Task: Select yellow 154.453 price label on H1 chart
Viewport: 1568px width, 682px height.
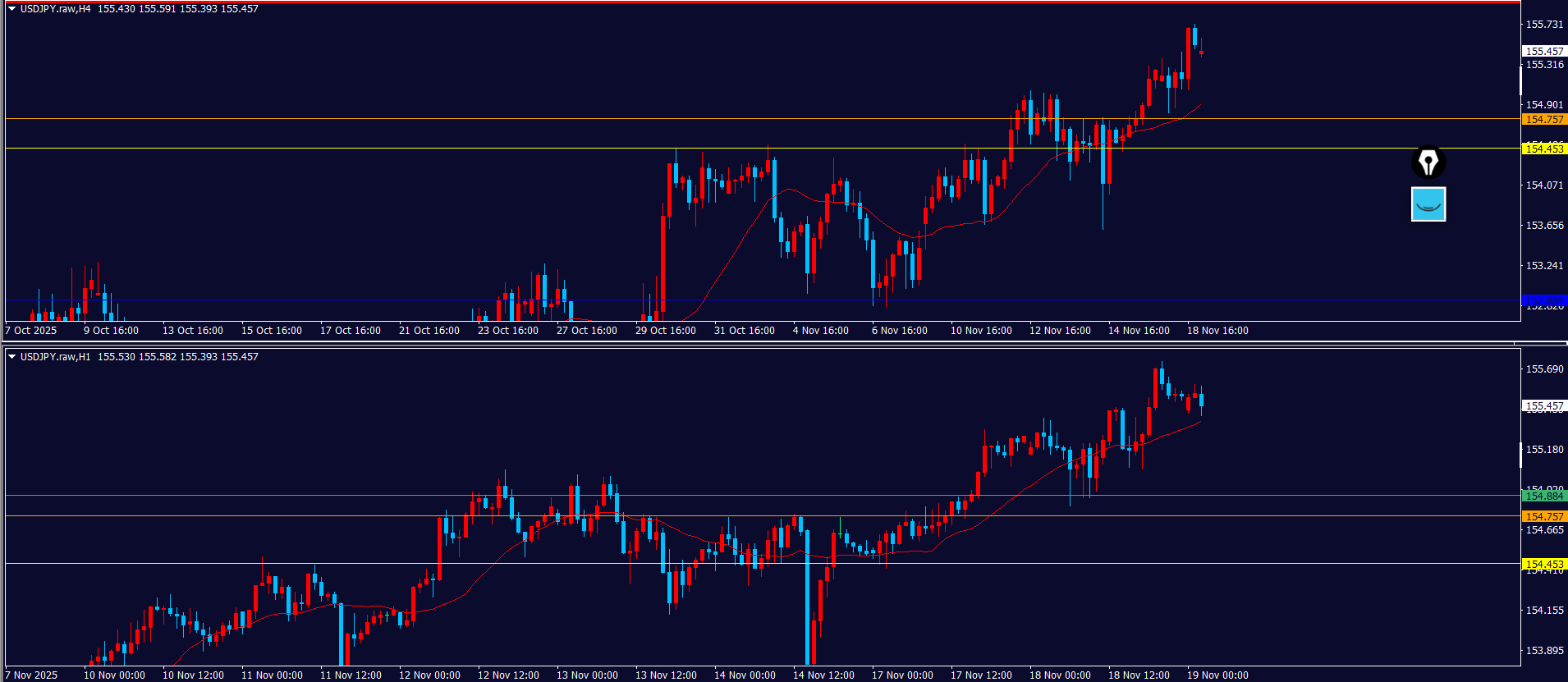Action: pos(1544,565)
